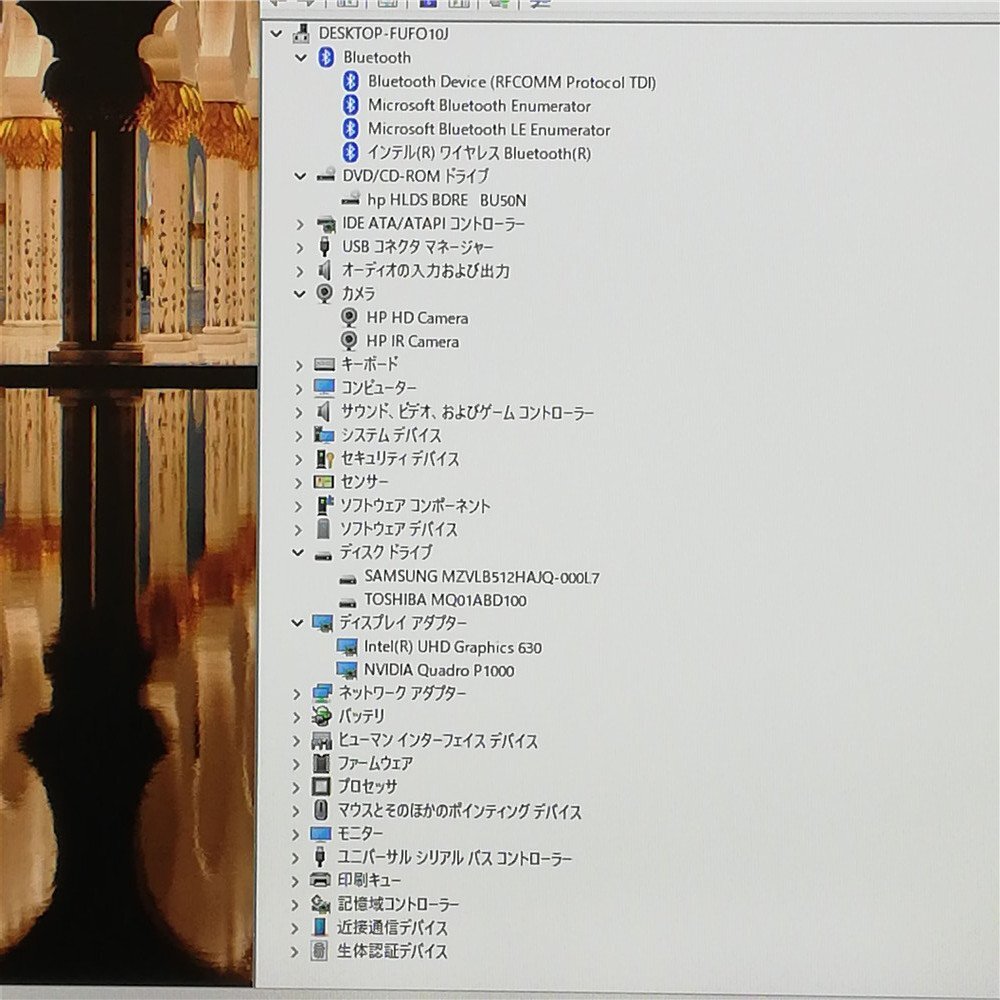Select Bluetooth Device (RFCOMM Protocol TDI)

(x=511, y=82)
